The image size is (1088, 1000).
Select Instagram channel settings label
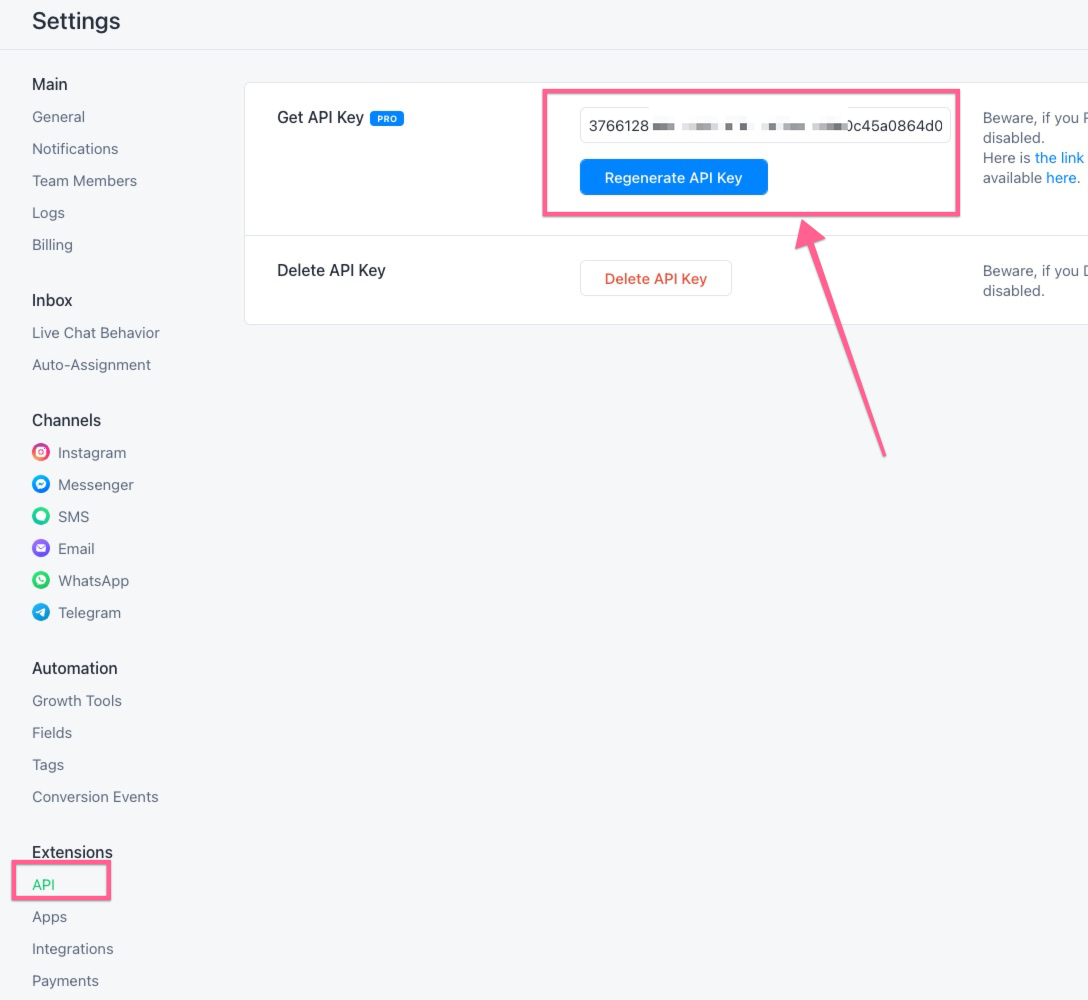(92, 453)
